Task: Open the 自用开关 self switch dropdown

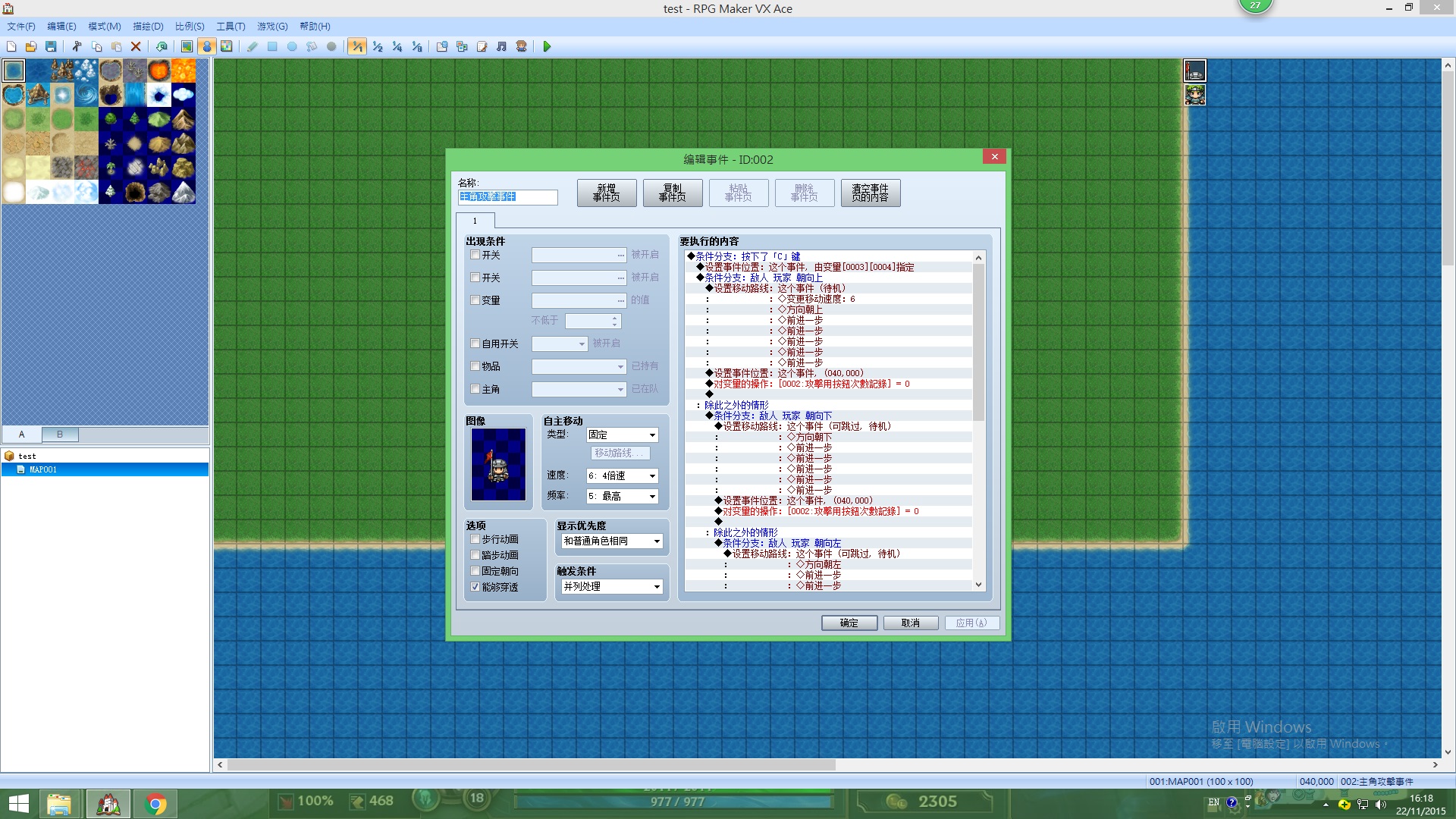Action: pos(560,344)
